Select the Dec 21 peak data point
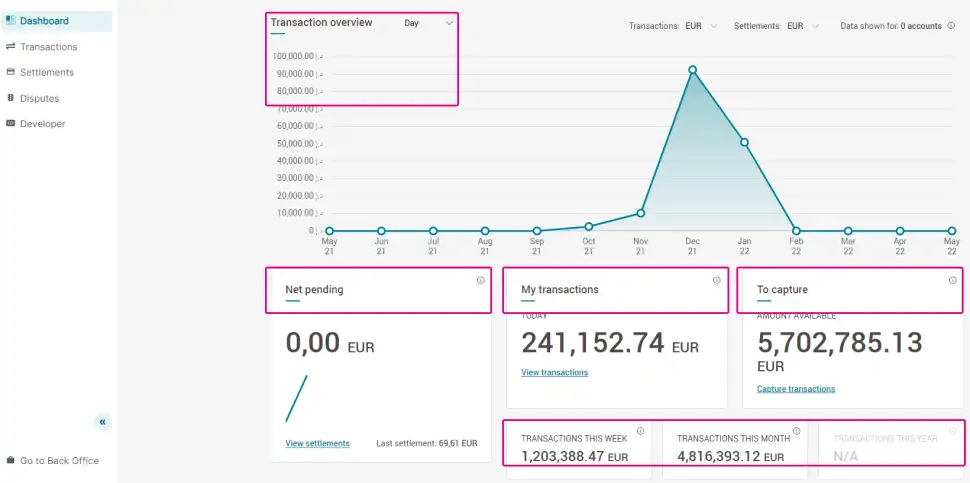Image resolution: width=970 pixels, height=483 pixels. coord(692,70)
